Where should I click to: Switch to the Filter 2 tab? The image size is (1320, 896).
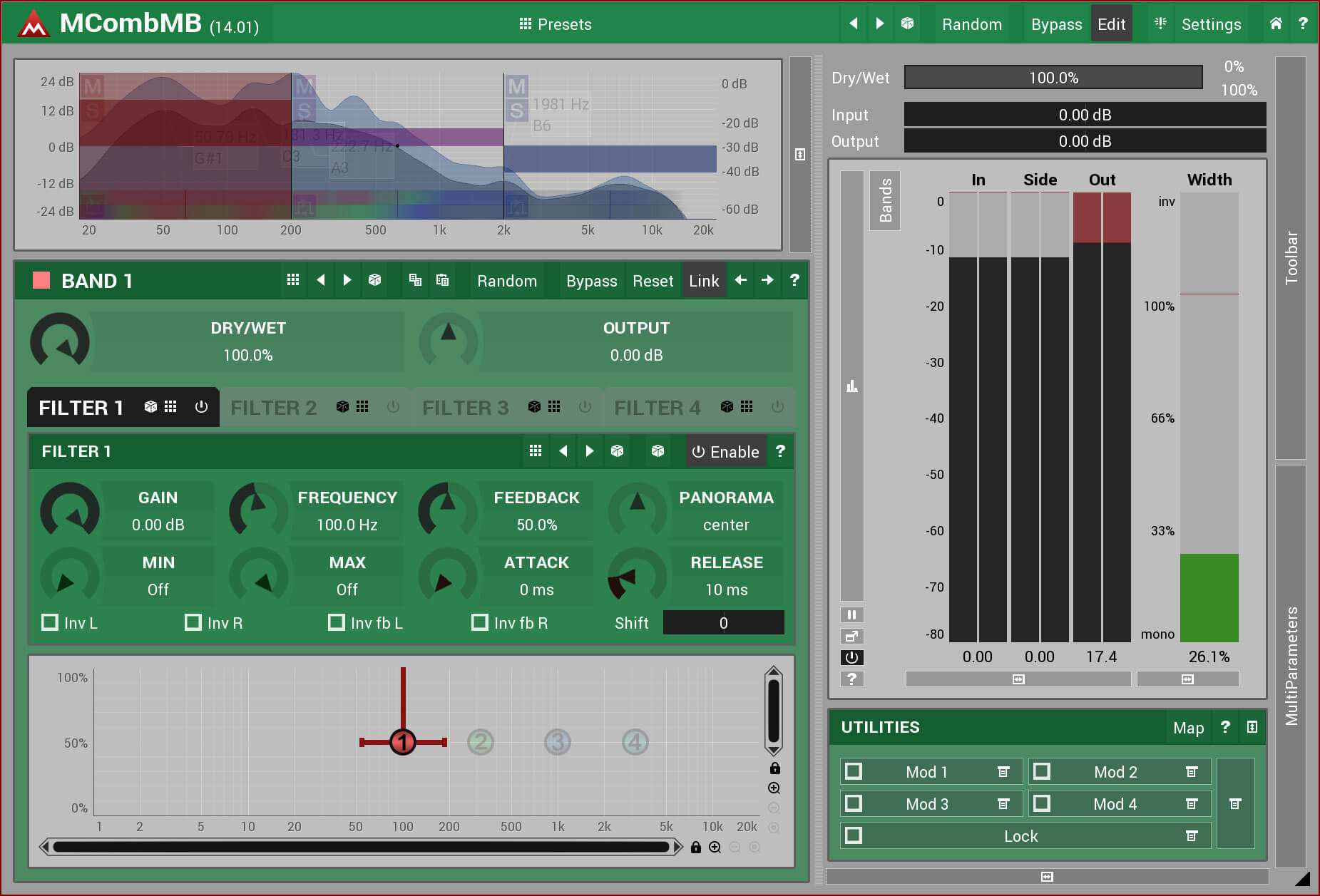click(273, 408)
